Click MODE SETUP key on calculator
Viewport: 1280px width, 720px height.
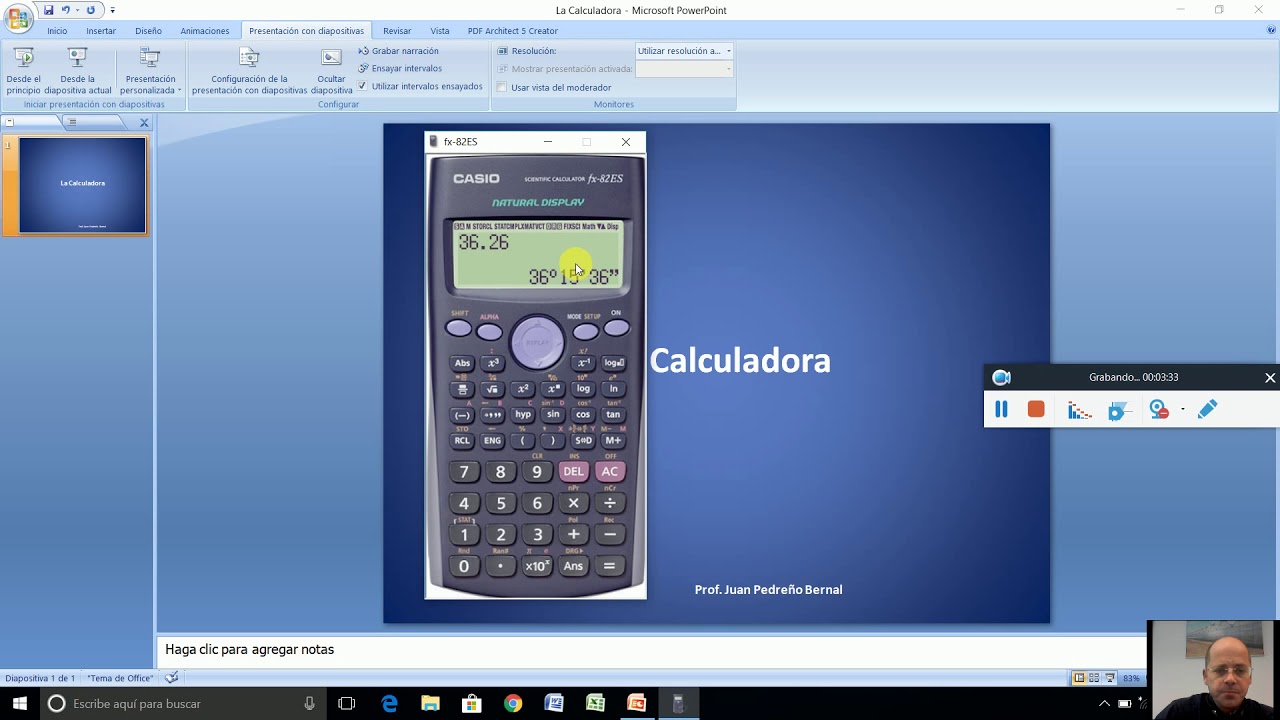point(585,331)
